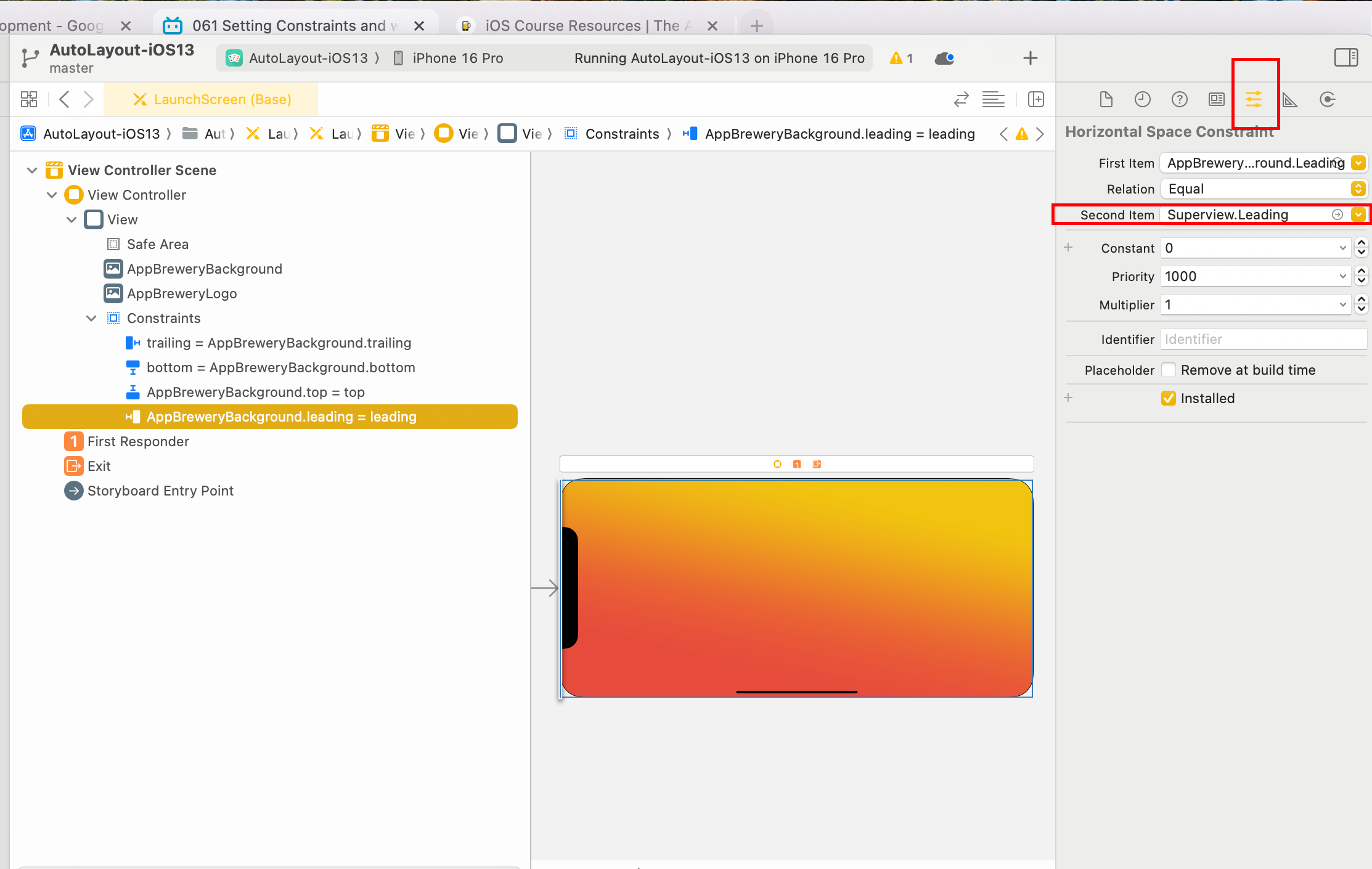1372x869 pixels.
Task: Open the Size inspector ruler icon
Action: click(x=1290, y=99)
